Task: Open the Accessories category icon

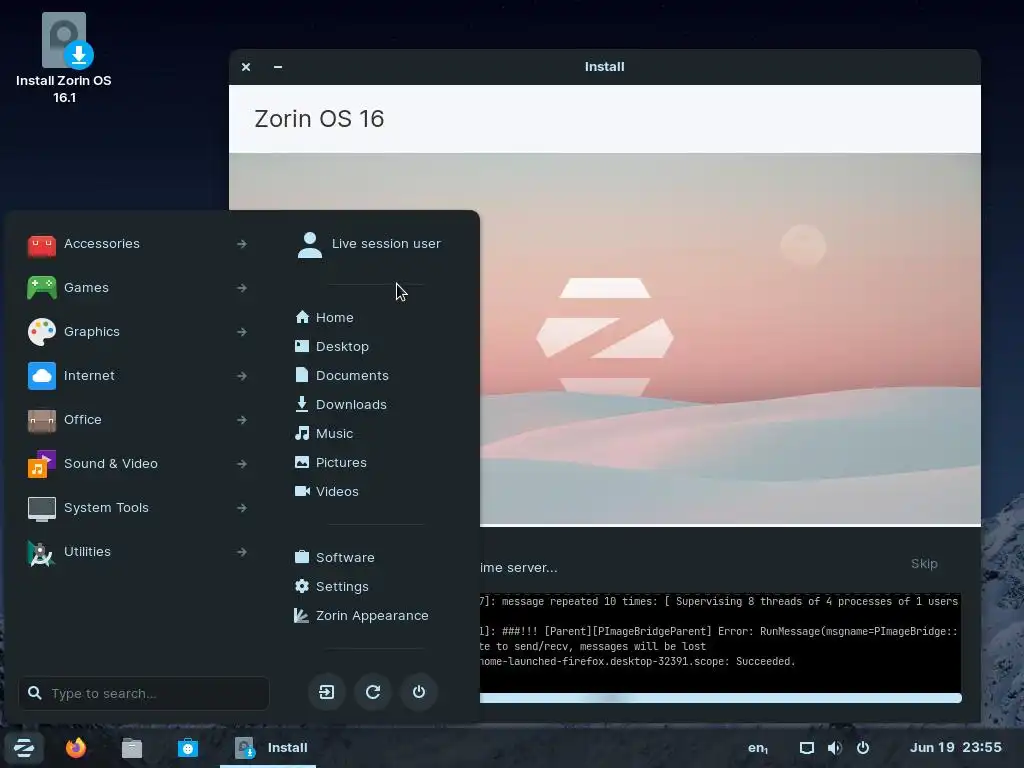Action: pos(42,244)
